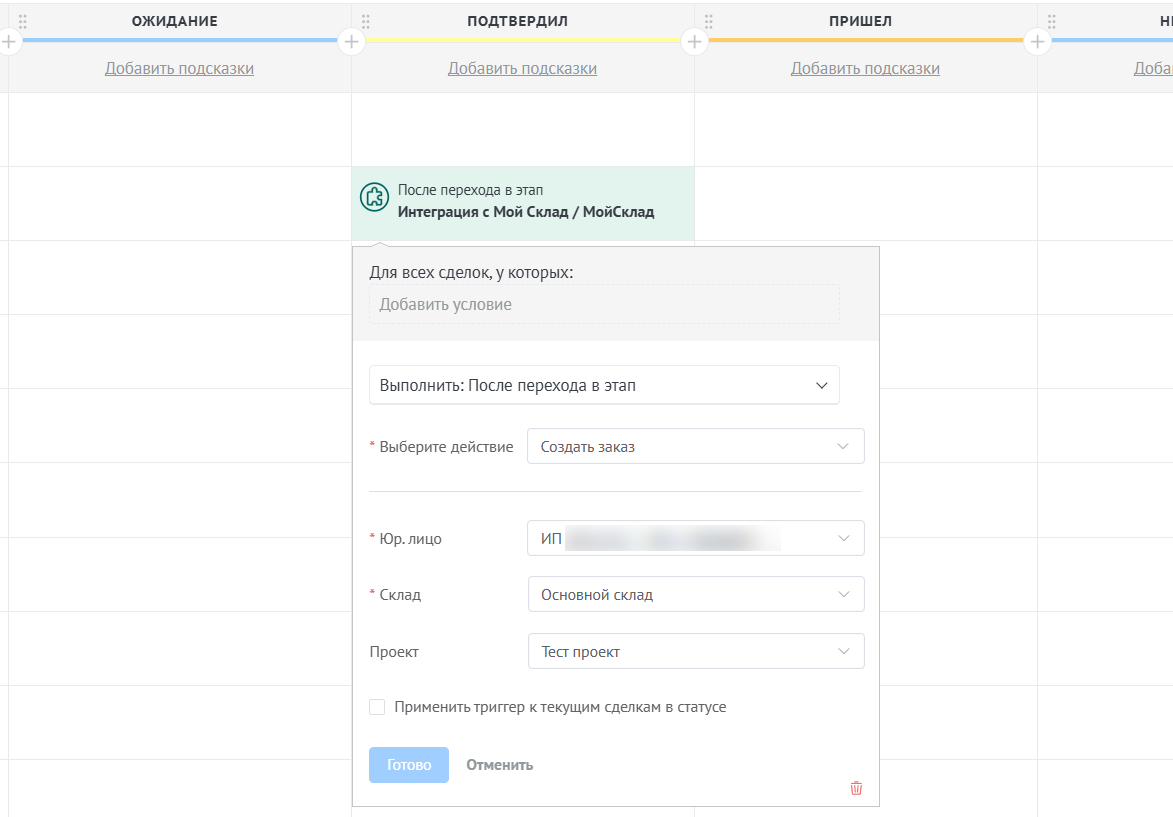Click drag handle of ПОДТВЕРДИЛ column

(366, 21)
